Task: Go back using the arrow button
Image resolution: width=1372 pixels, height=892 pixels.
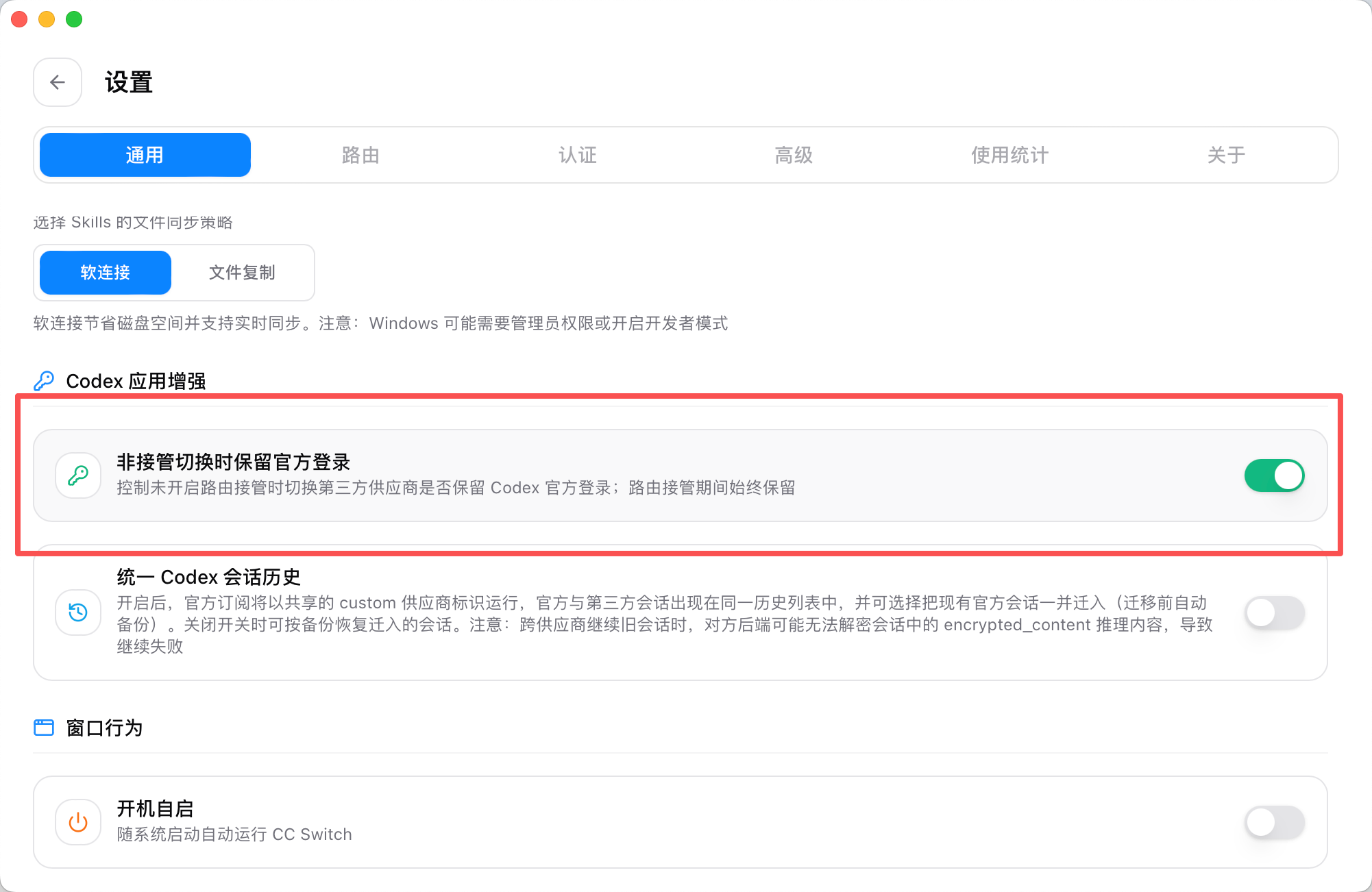Action: 58,82
